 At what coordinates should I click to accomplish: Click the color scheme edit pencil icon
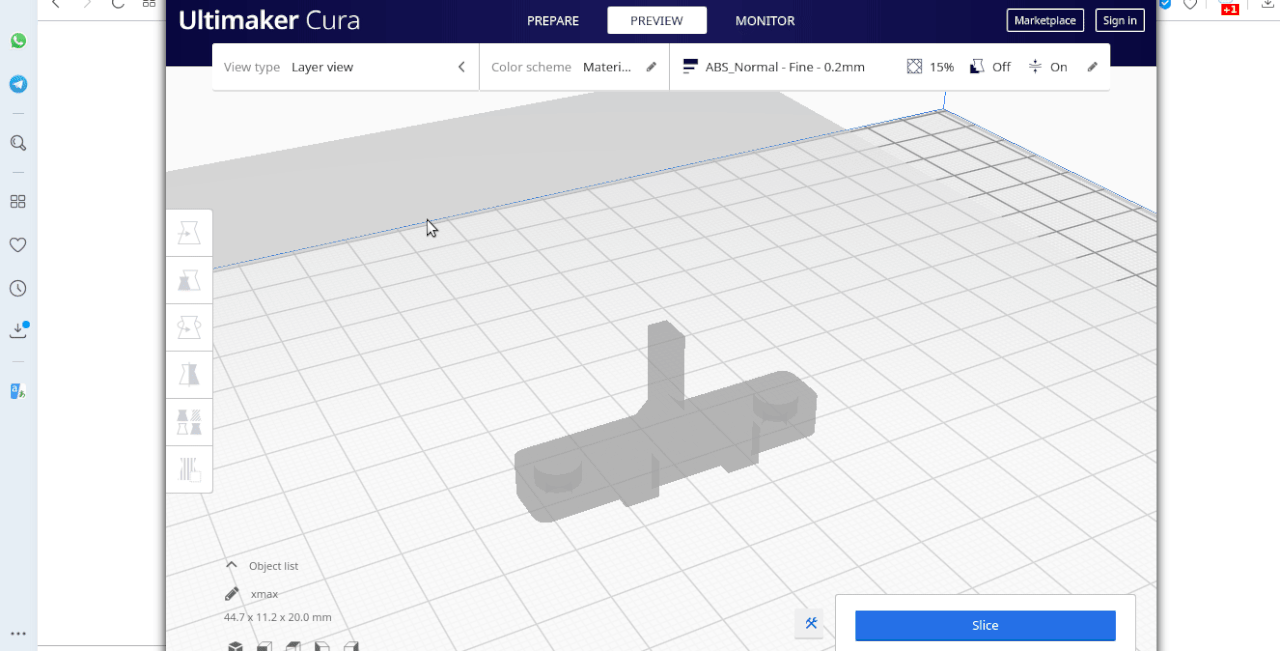point(651,67)
